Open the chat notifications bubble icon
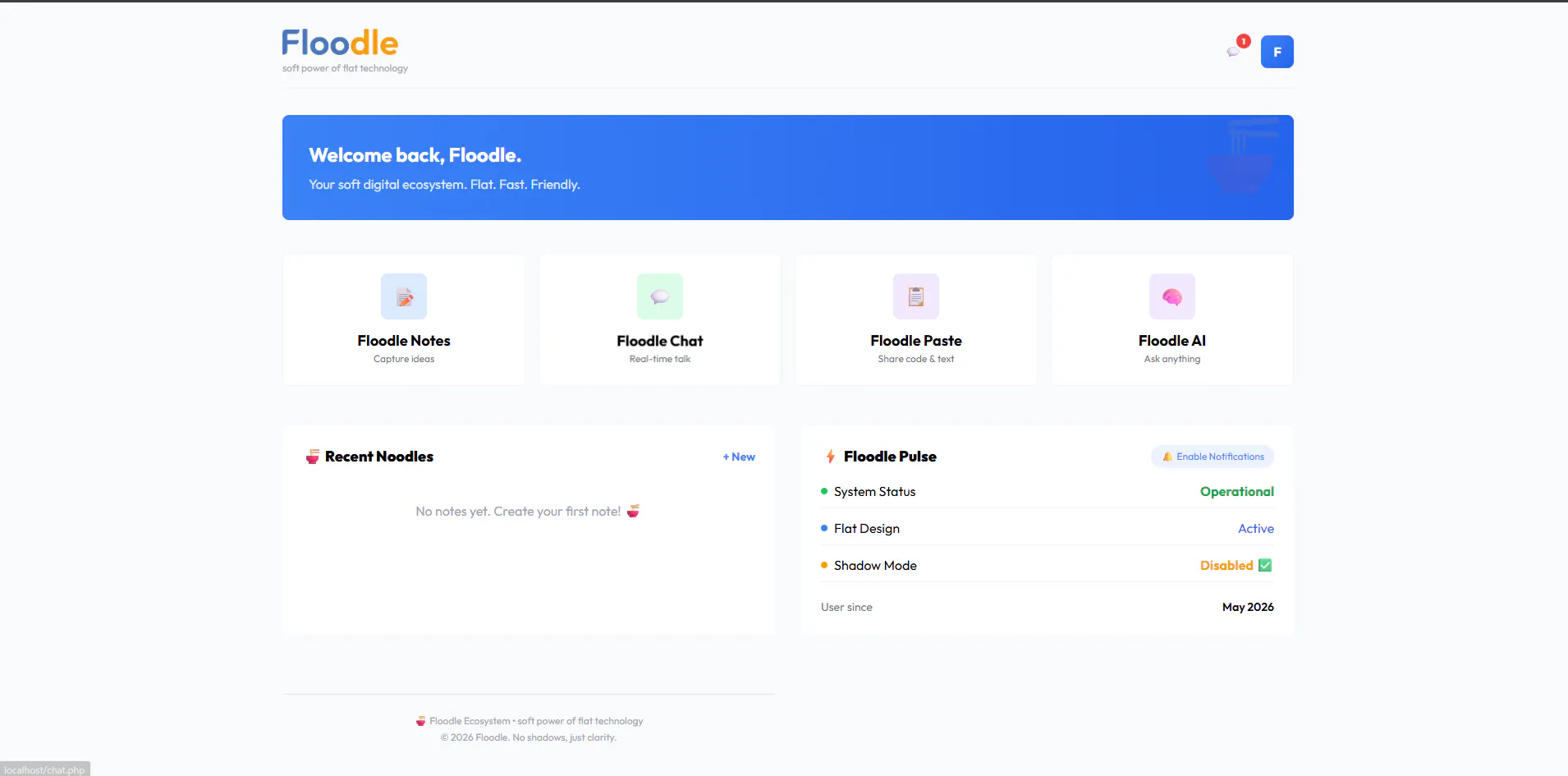Viewport: 1568px width, 776px height. click(x=1233, y=52)
